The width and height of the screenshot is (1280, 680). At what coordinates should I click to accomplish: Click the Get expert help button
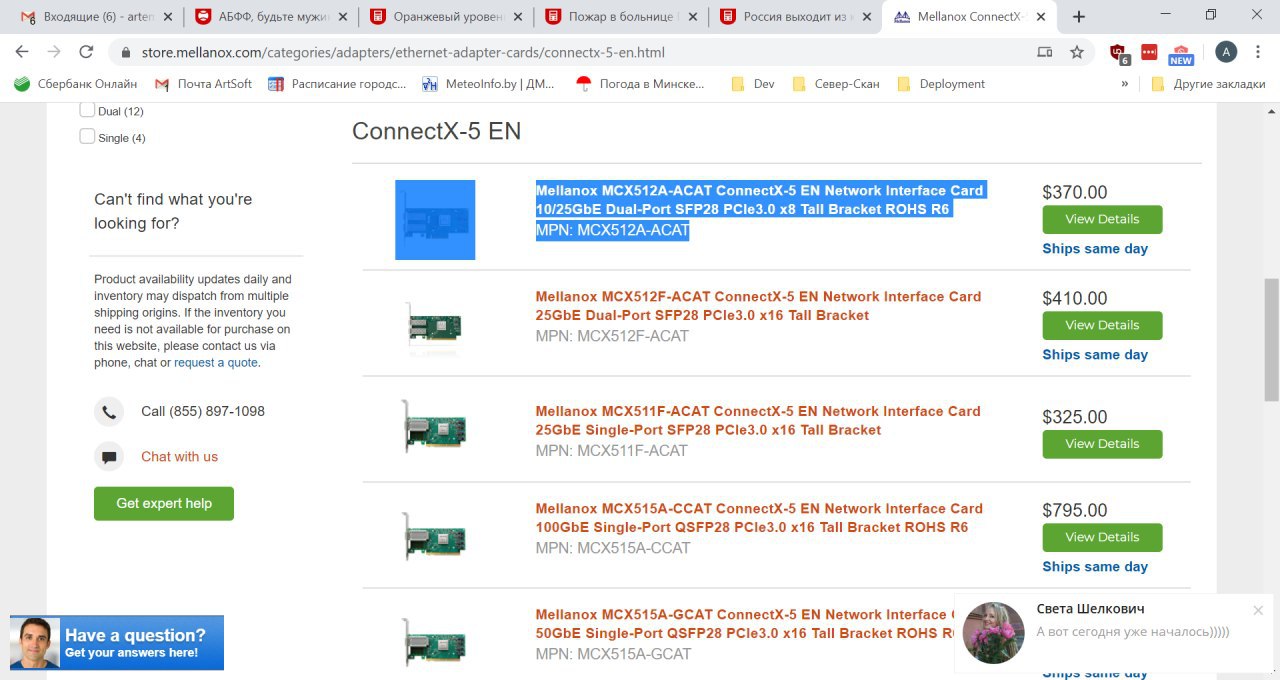coord(164,503)
